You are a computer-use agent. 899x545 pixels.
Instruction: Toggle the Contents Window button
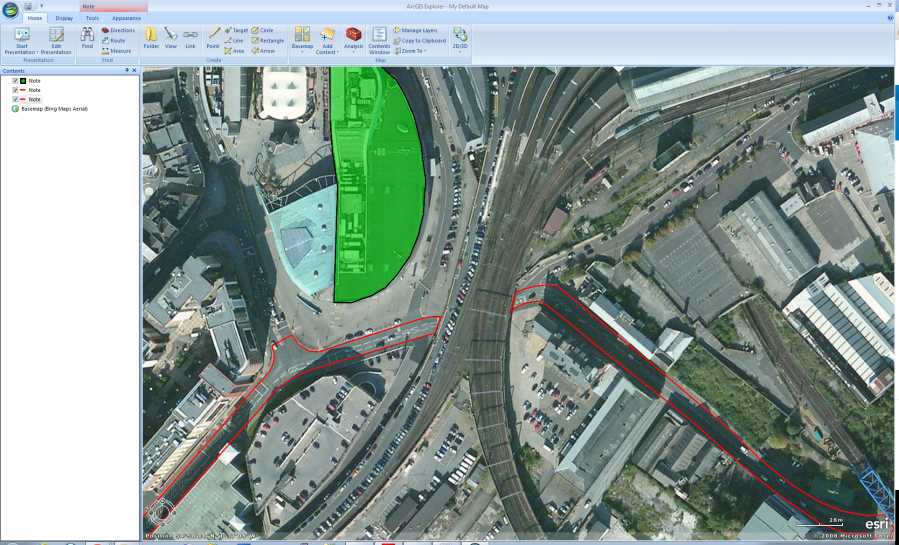pyautogui.click(x=379, y=41)
